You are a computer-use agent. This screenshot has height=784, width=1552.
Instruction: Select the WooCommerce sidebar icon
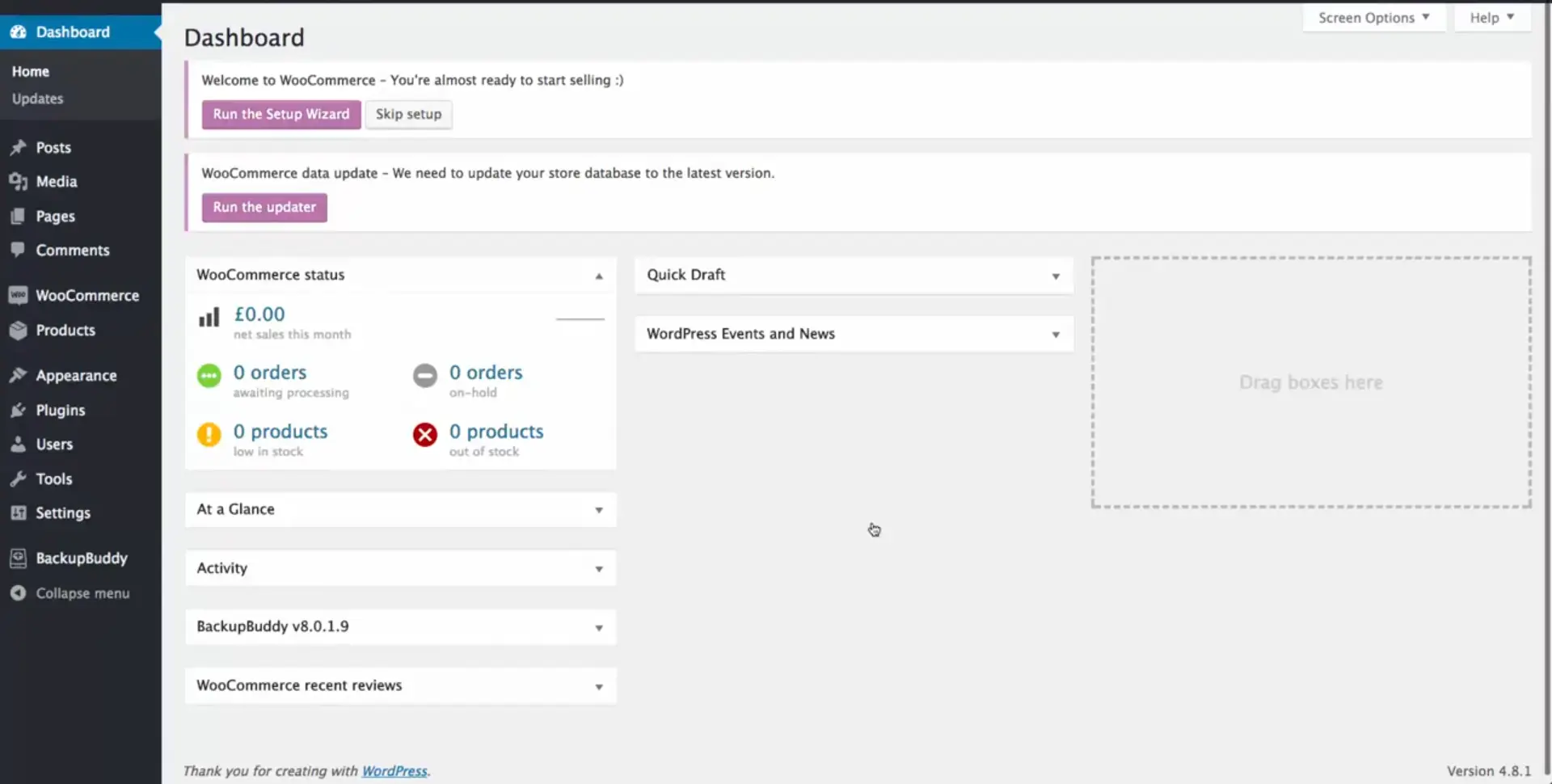(x=19, y=295)
